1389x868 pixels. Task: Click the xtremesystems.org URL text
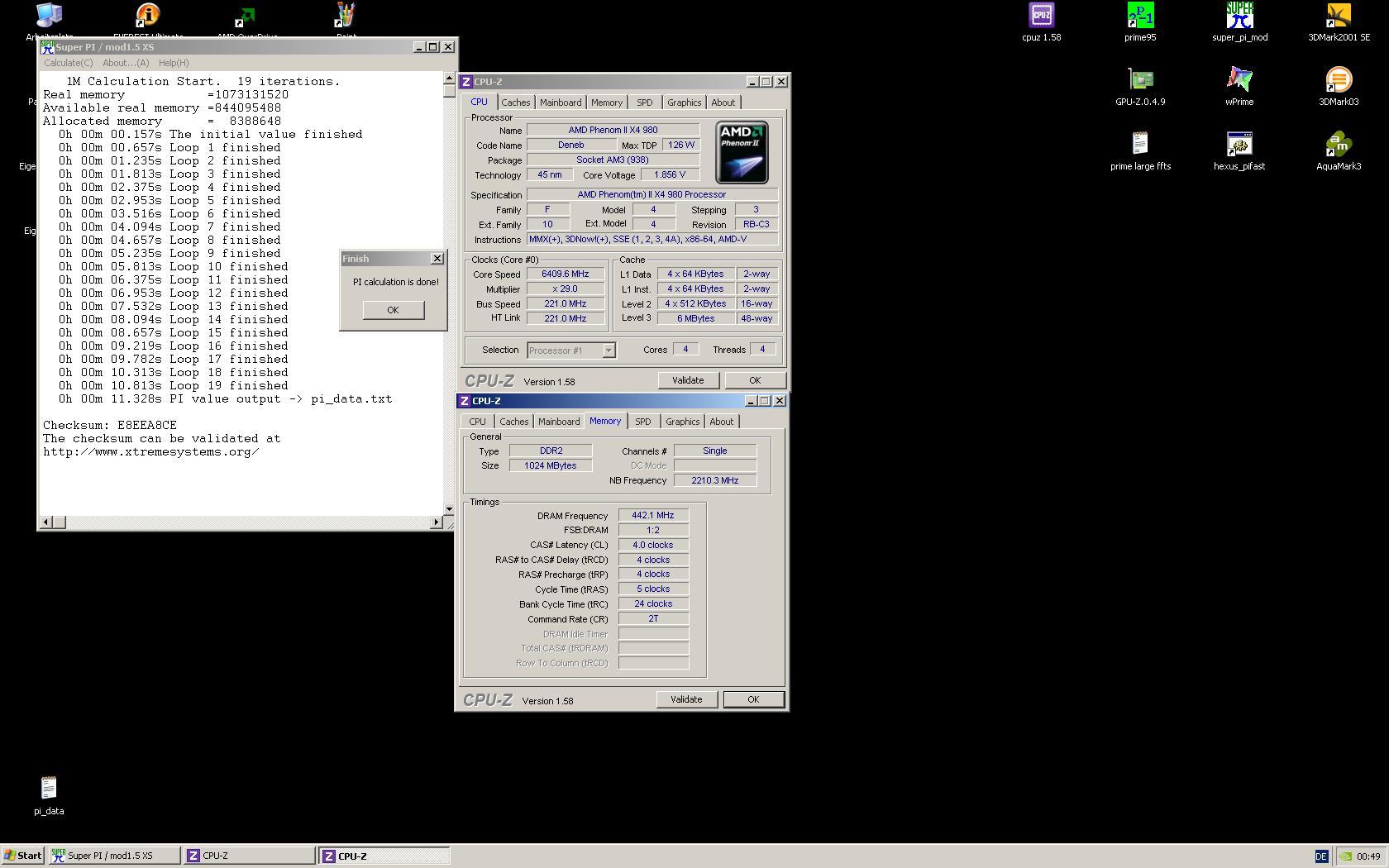tap(151, 451)
